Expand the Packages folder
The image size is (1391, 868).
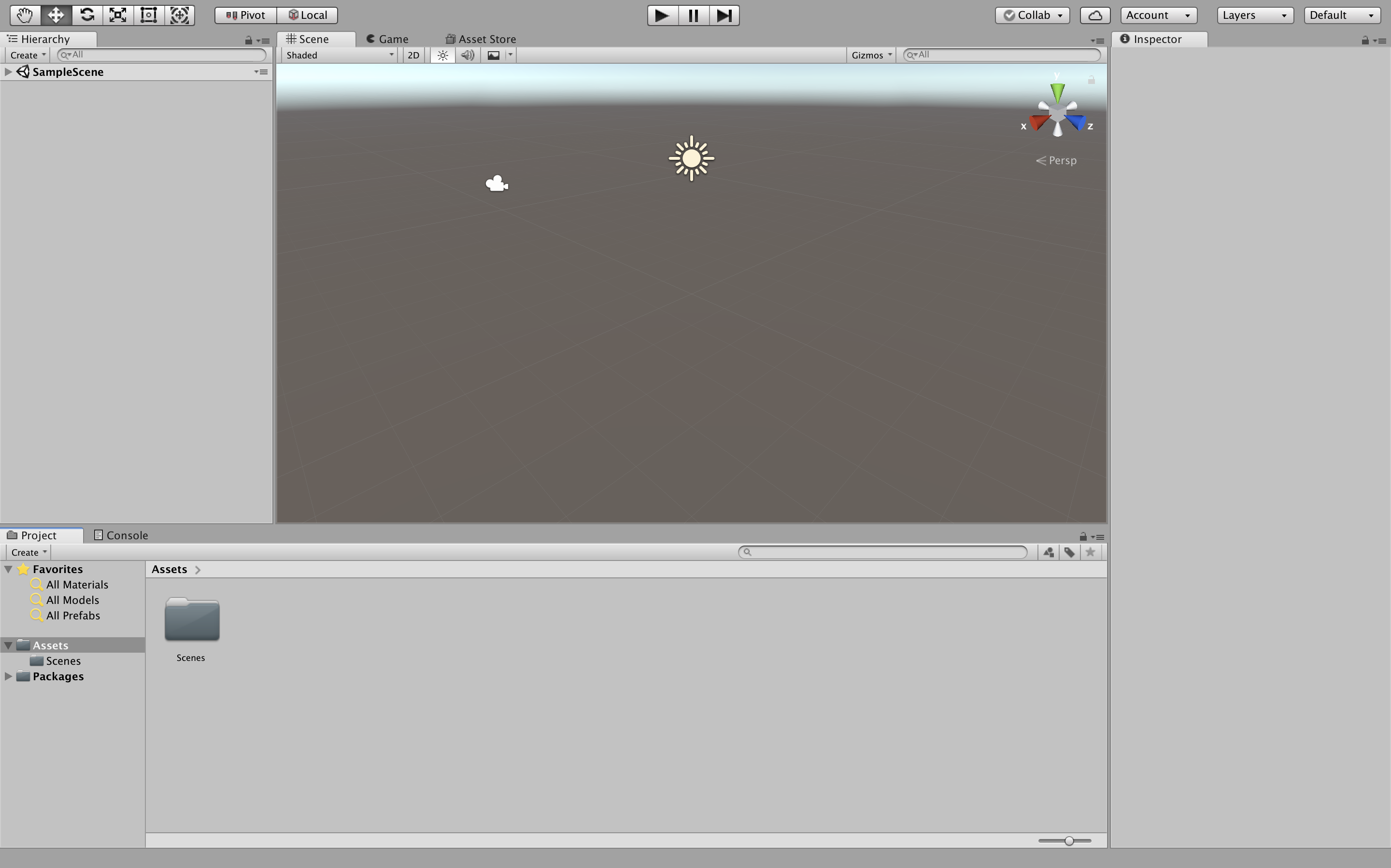pos(8,676)
